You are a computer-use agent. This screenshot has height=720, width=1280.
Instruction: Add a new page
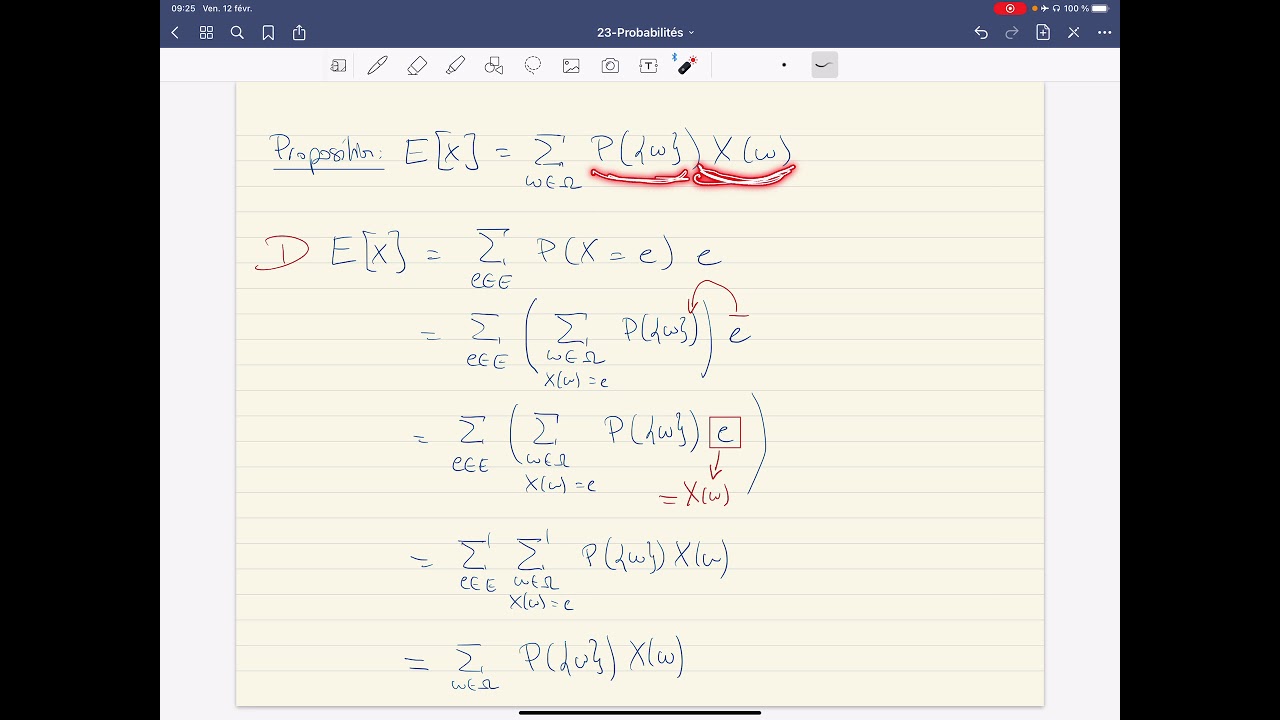point(1043,33)
